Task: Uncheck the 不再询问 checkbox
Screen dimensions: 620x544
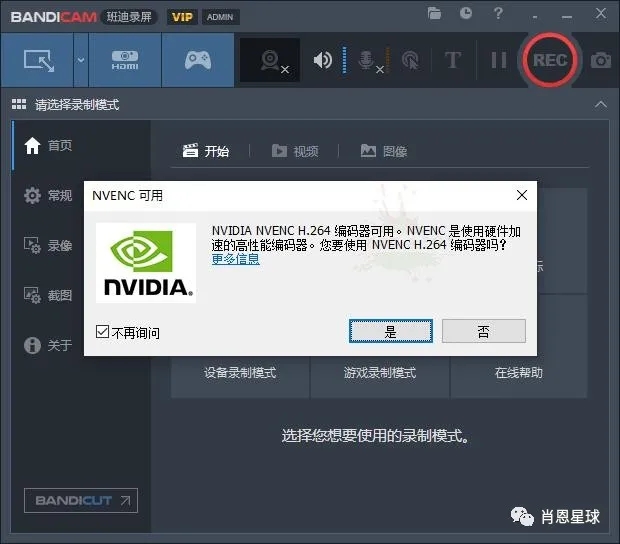Action: (x=102, y=331)
